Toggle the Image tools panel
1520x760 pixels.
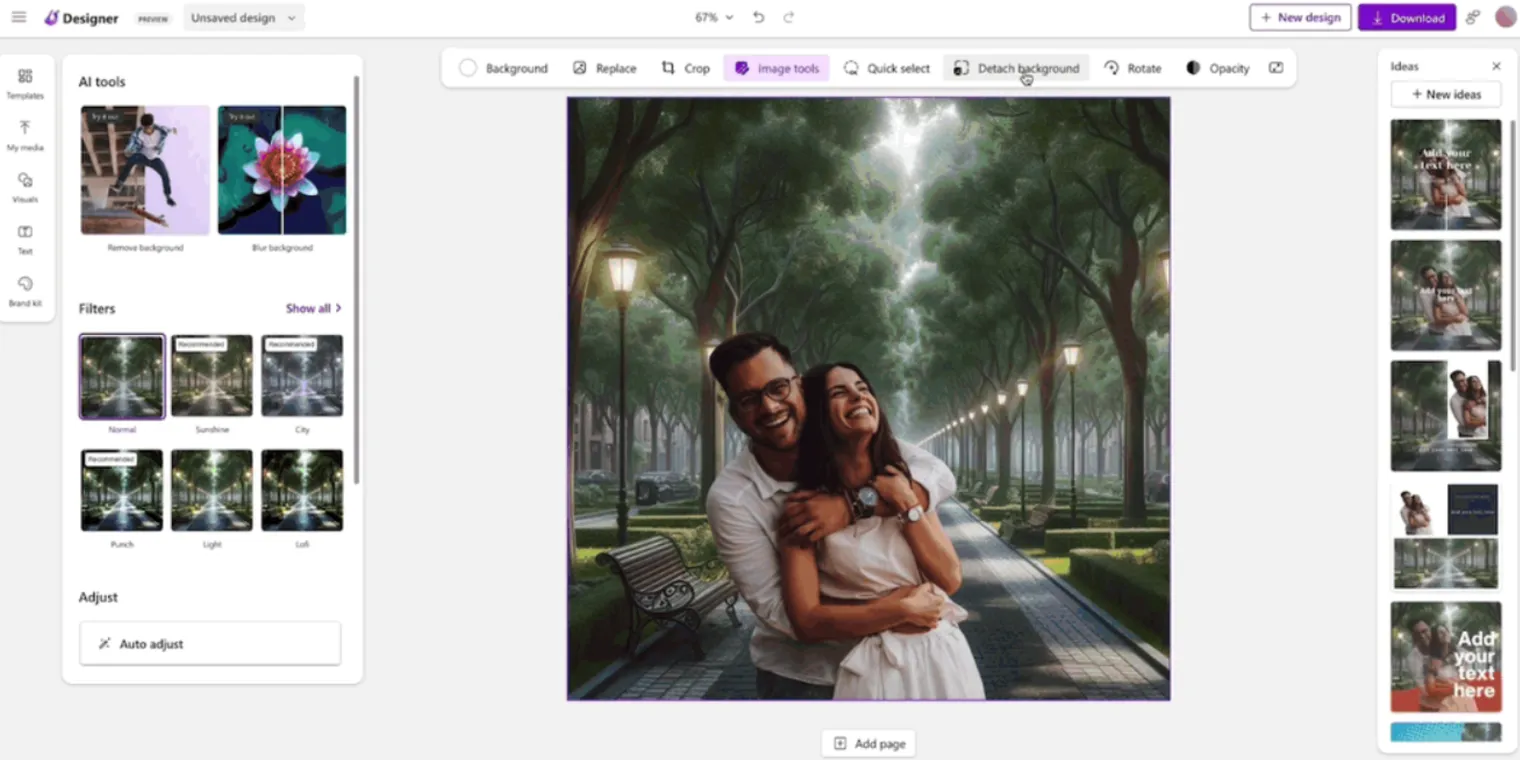(x=777, y=68)
